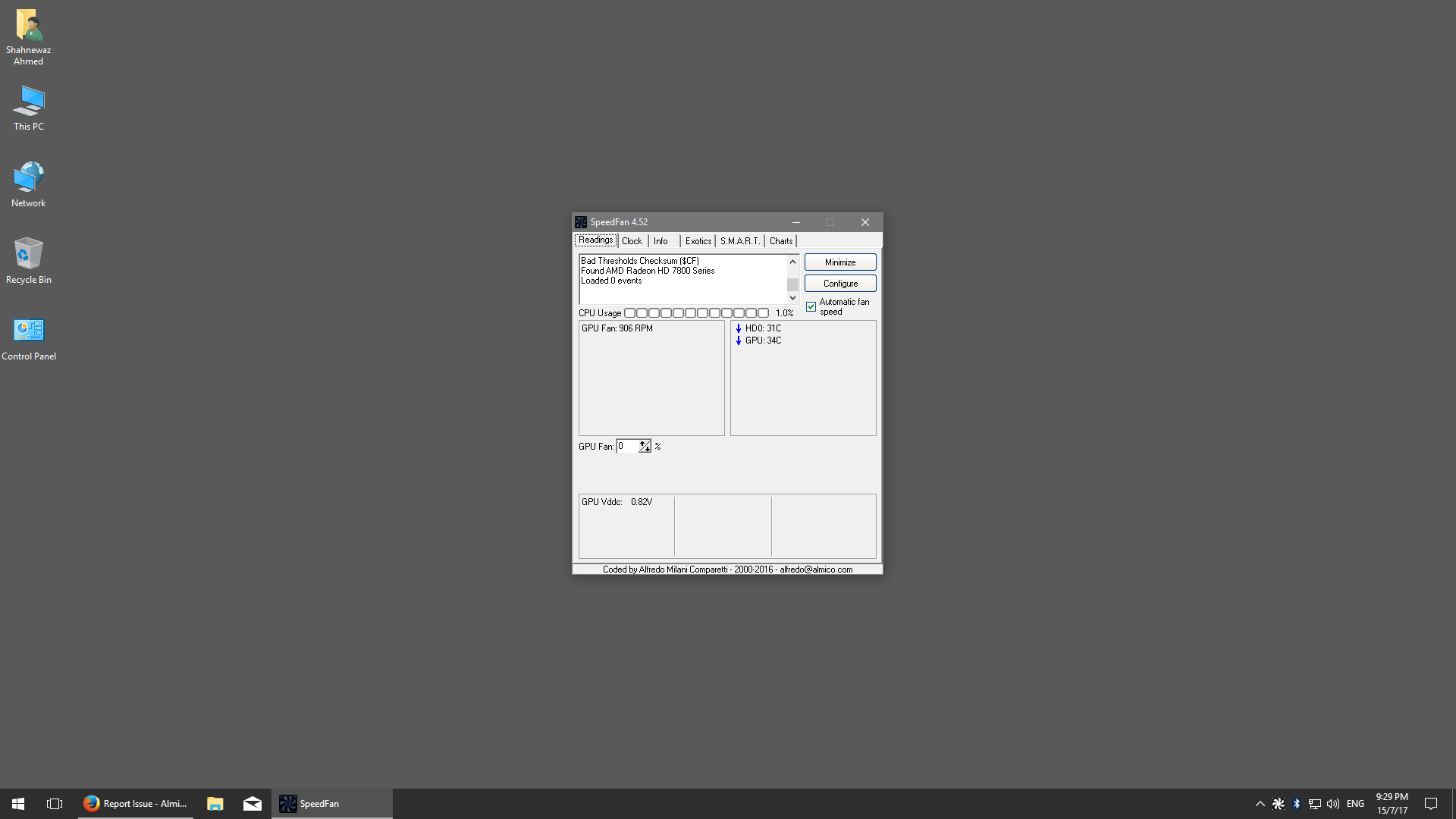The image size is (1456, 819).
Task: Click the GPU Fan percentage input field
Action: point(628,447)
